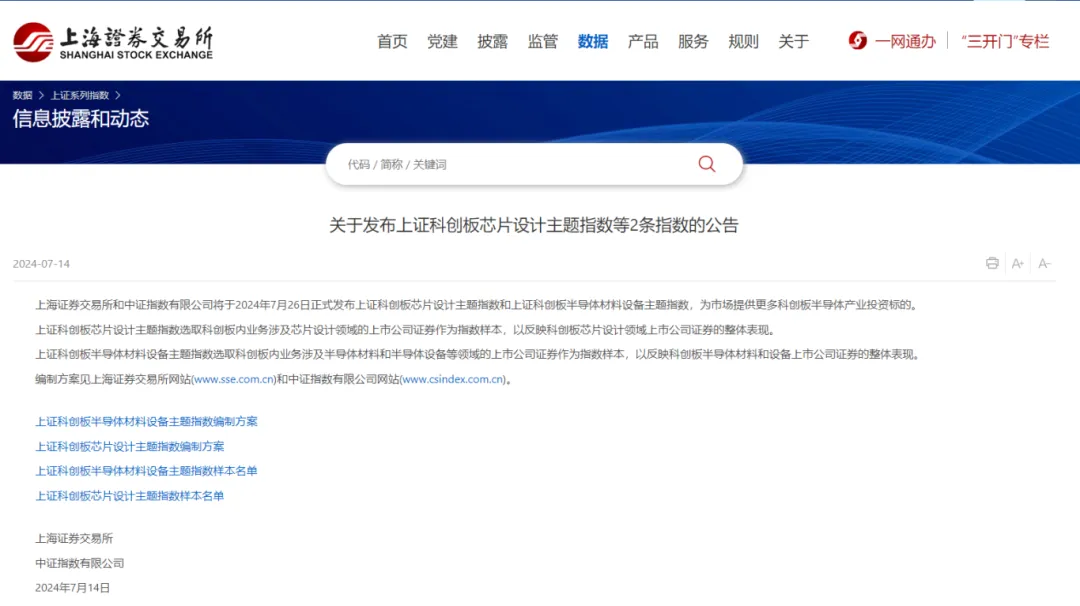Screen dimensions: 1080x606
Task: Click the 代码/简称/关键词 search input field
Action: (x=450, y=164)
